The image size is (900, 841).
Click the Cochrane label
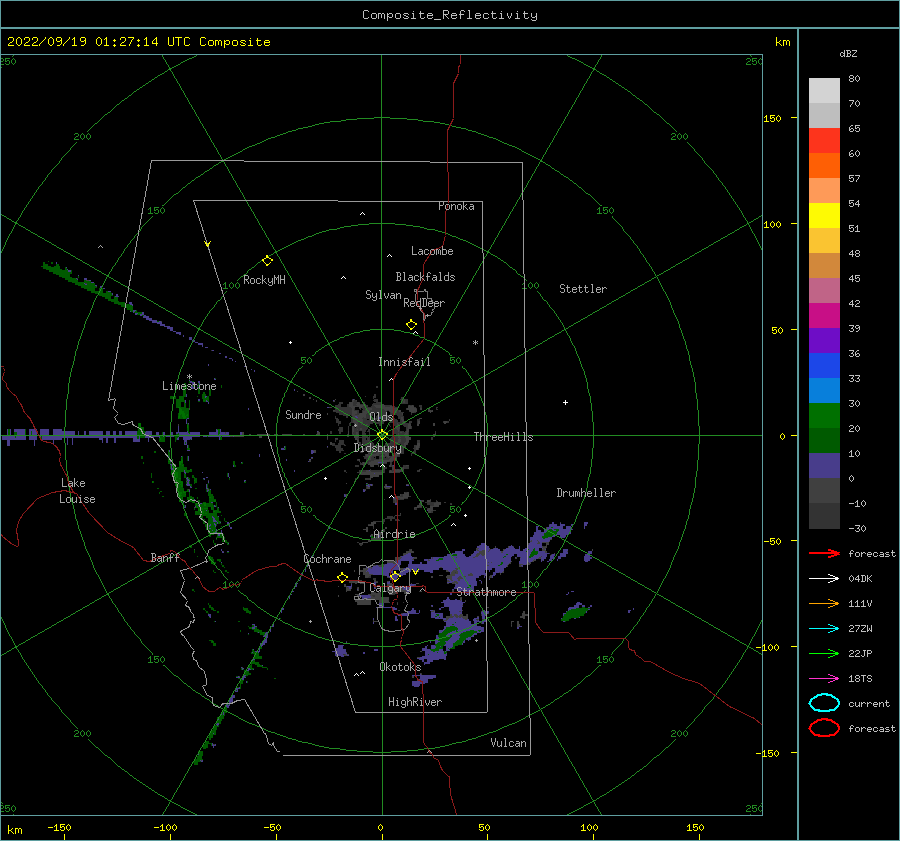(327, 559)
